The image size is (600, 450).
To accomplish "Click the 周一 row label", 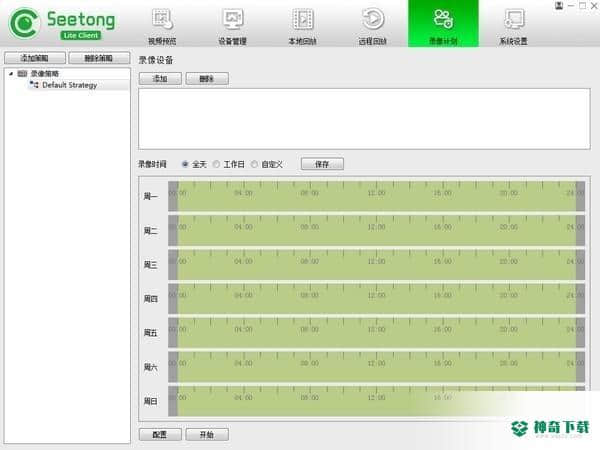I will click(x=150, y=197).
